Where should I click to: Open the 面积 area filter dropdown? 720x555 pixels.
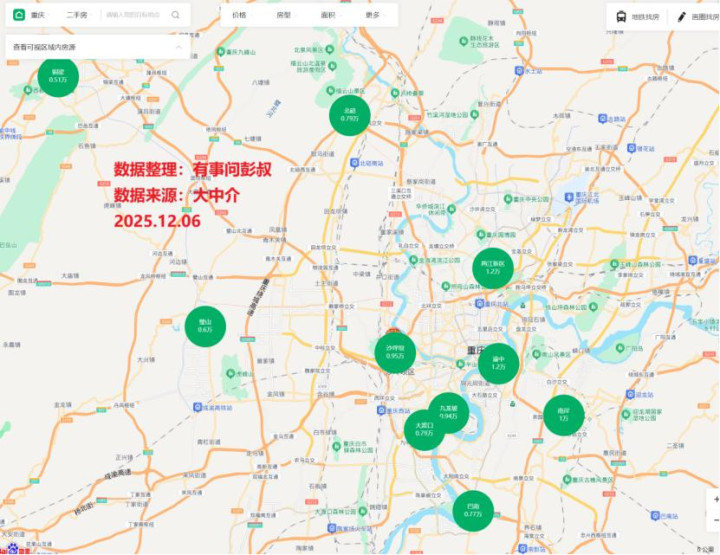pos(331,15)
